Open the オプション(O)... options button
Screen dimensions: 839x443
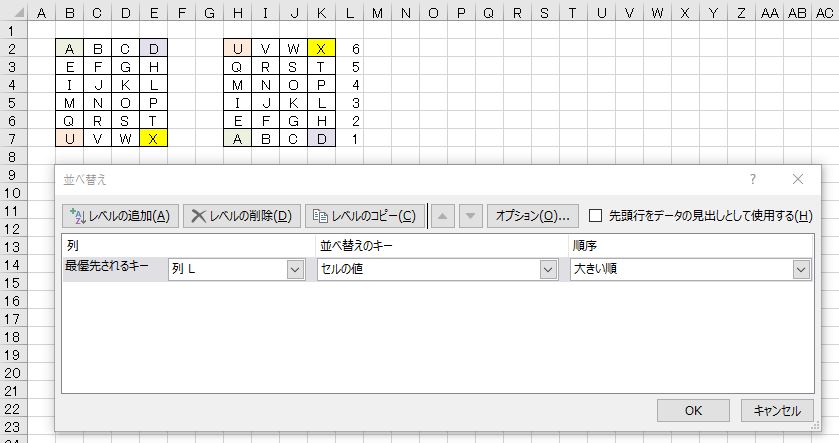tap(532, 216)
